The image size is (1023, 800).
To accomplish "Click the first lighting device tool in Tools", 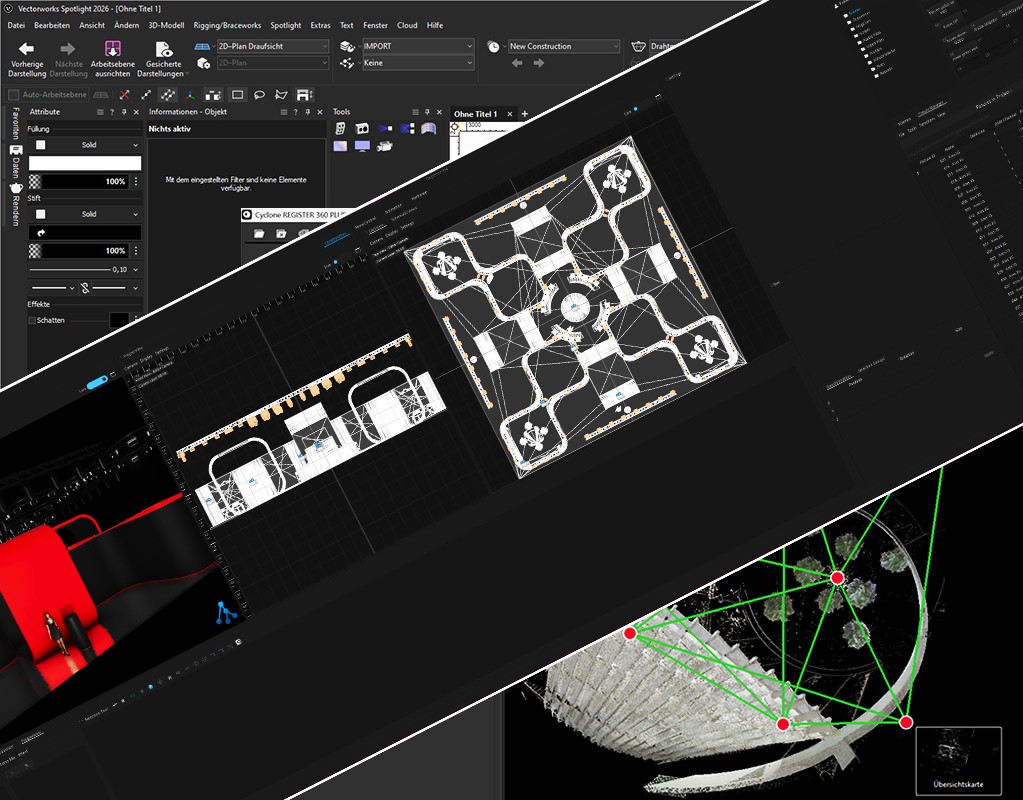I will 340,129.
